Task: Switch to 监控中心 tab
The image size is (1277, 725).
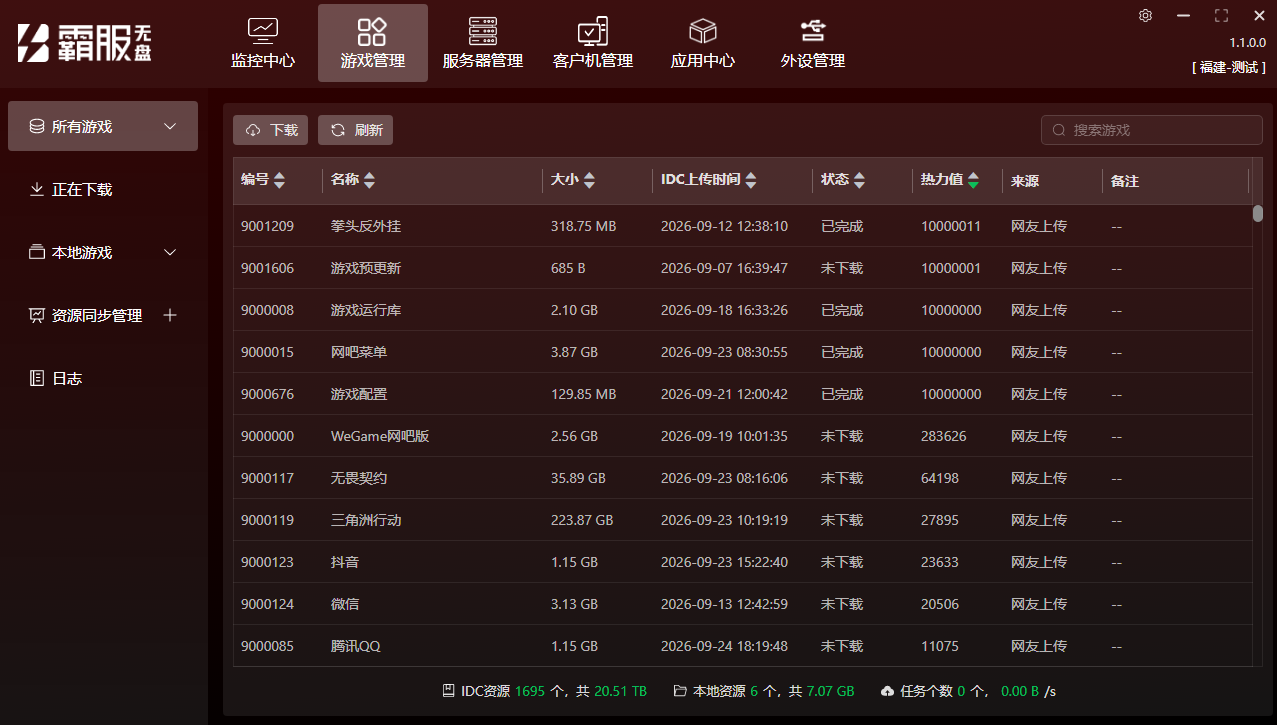Action: coord(263,43)
